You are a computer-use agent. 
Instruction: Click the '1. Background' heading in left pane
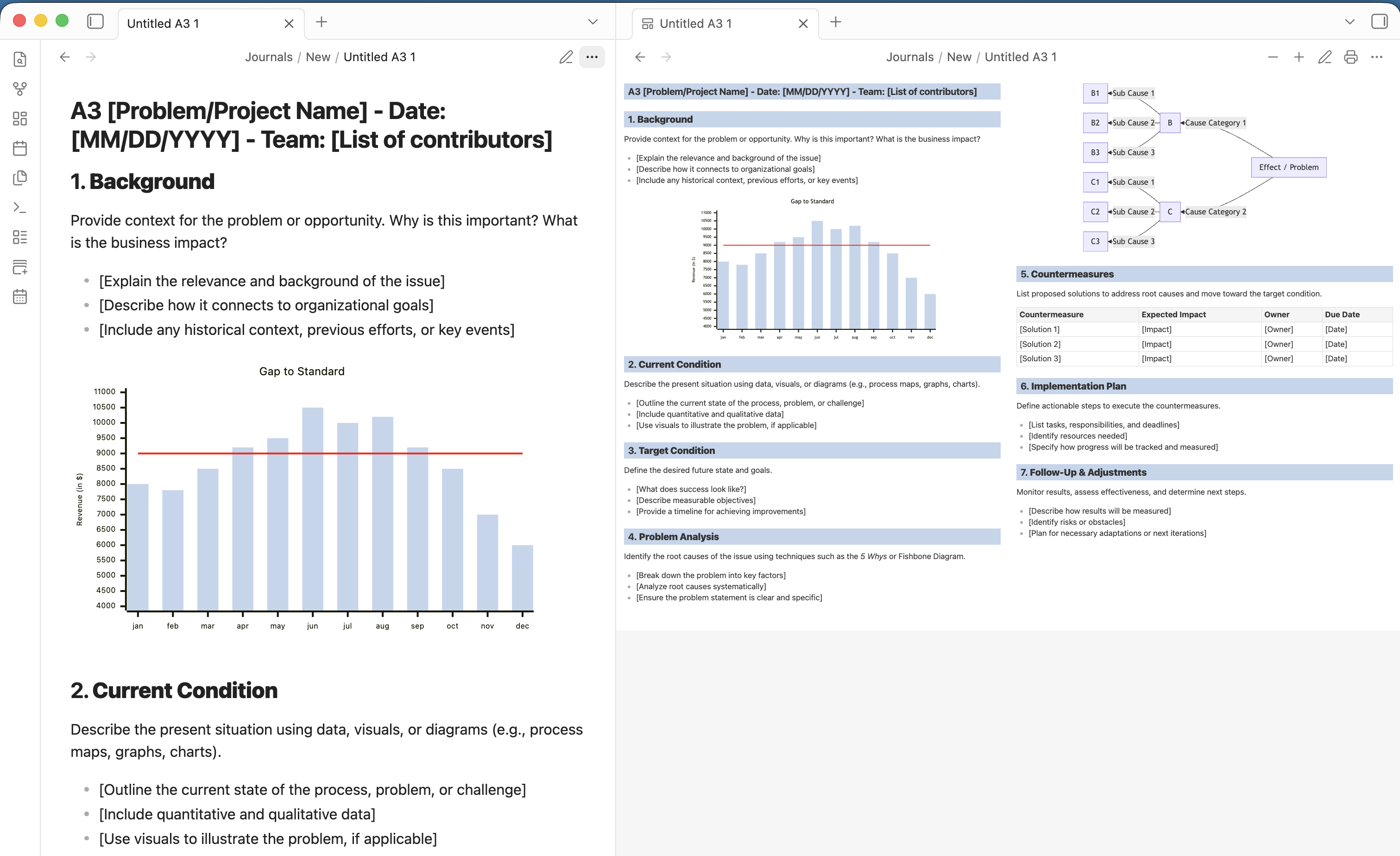click(143, 181)
